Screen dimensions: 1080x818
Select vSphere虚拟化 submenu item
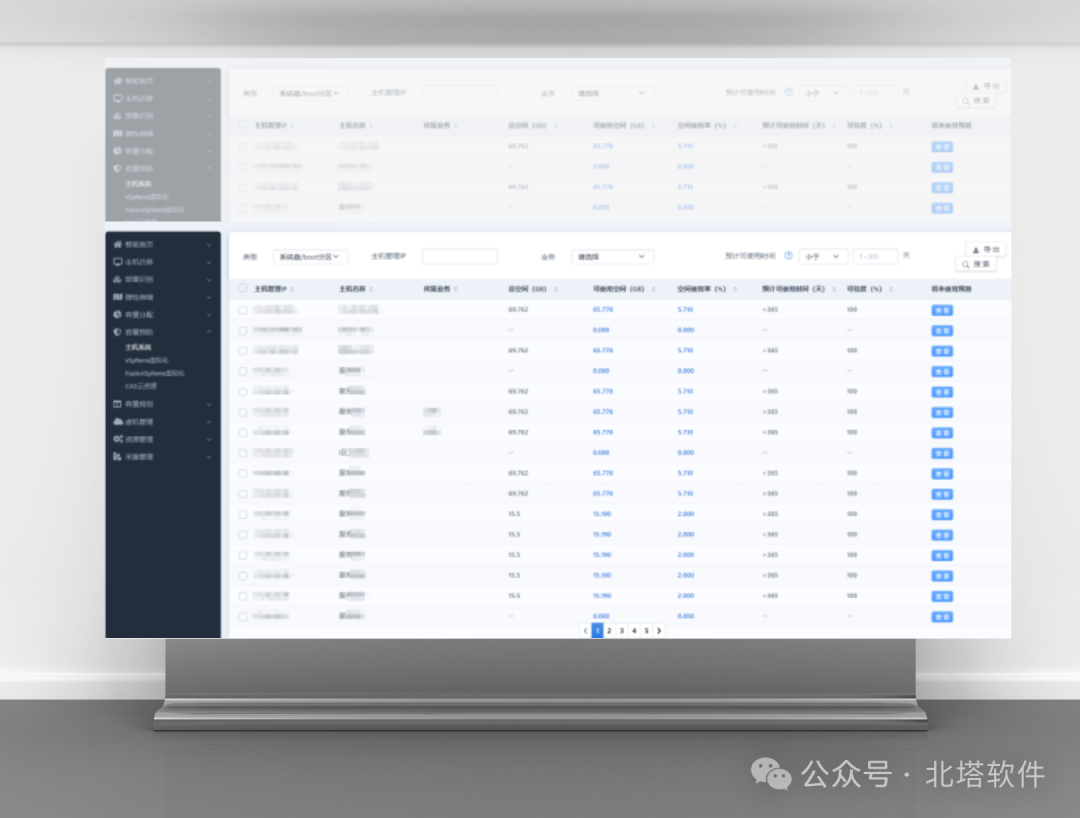(x=146, y=360)
